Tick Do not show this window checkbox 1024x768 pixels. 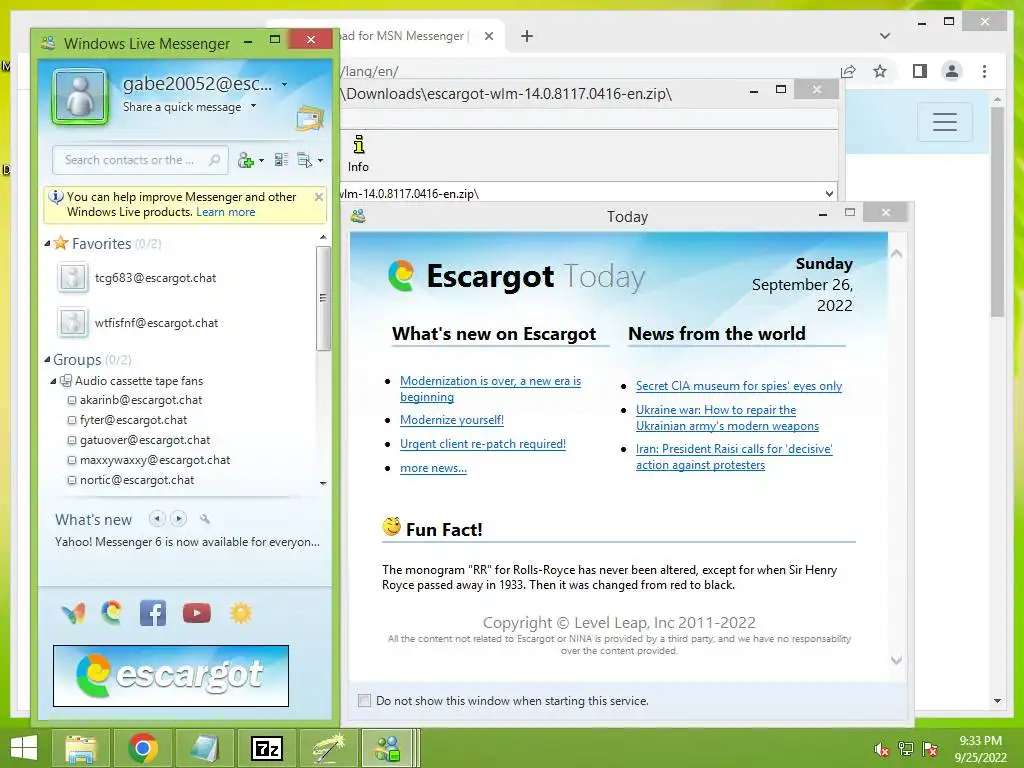click(364, 701)
